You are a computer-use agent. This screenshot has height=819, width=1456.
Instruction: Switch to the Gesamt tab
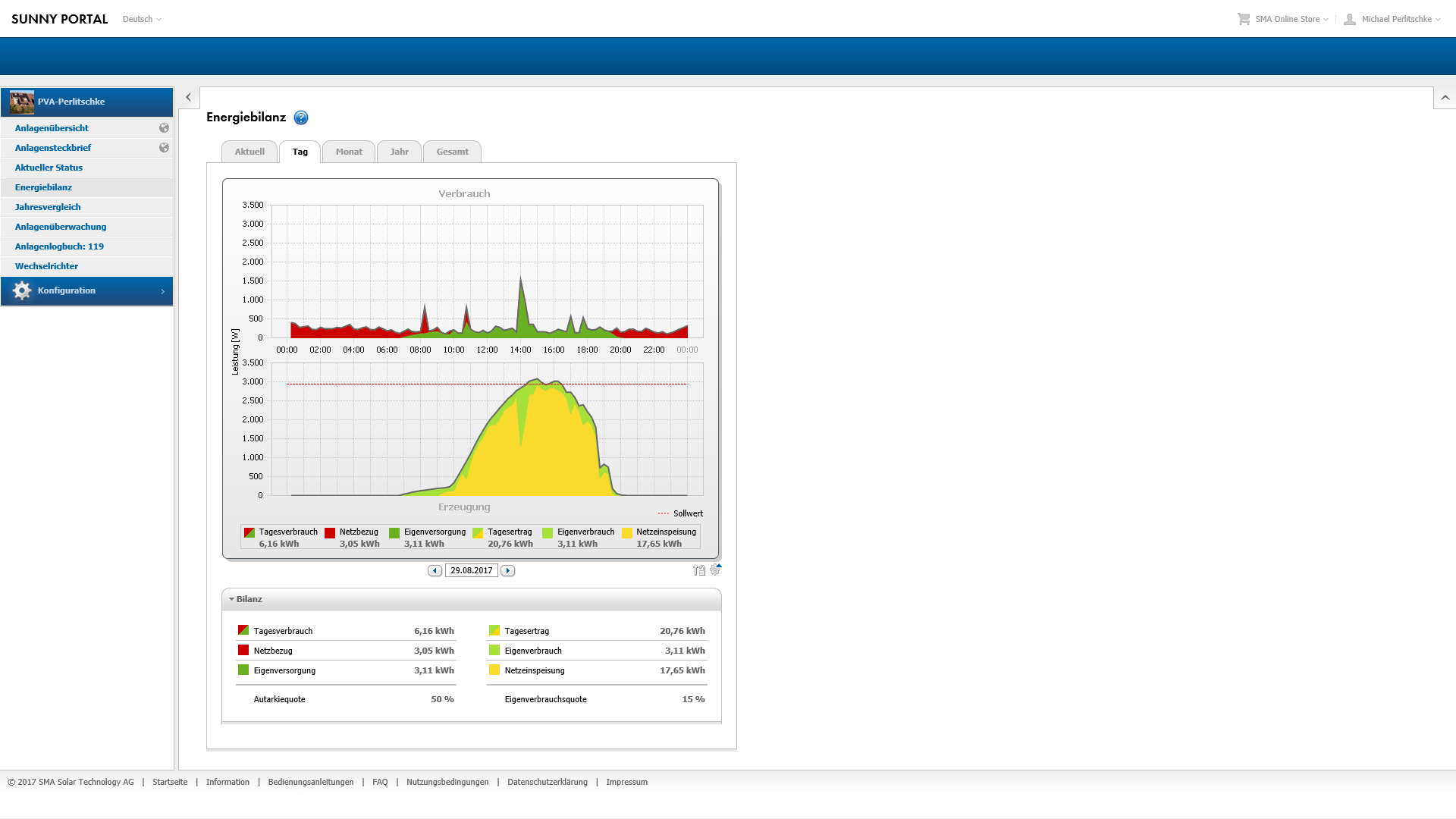(452, 152)
